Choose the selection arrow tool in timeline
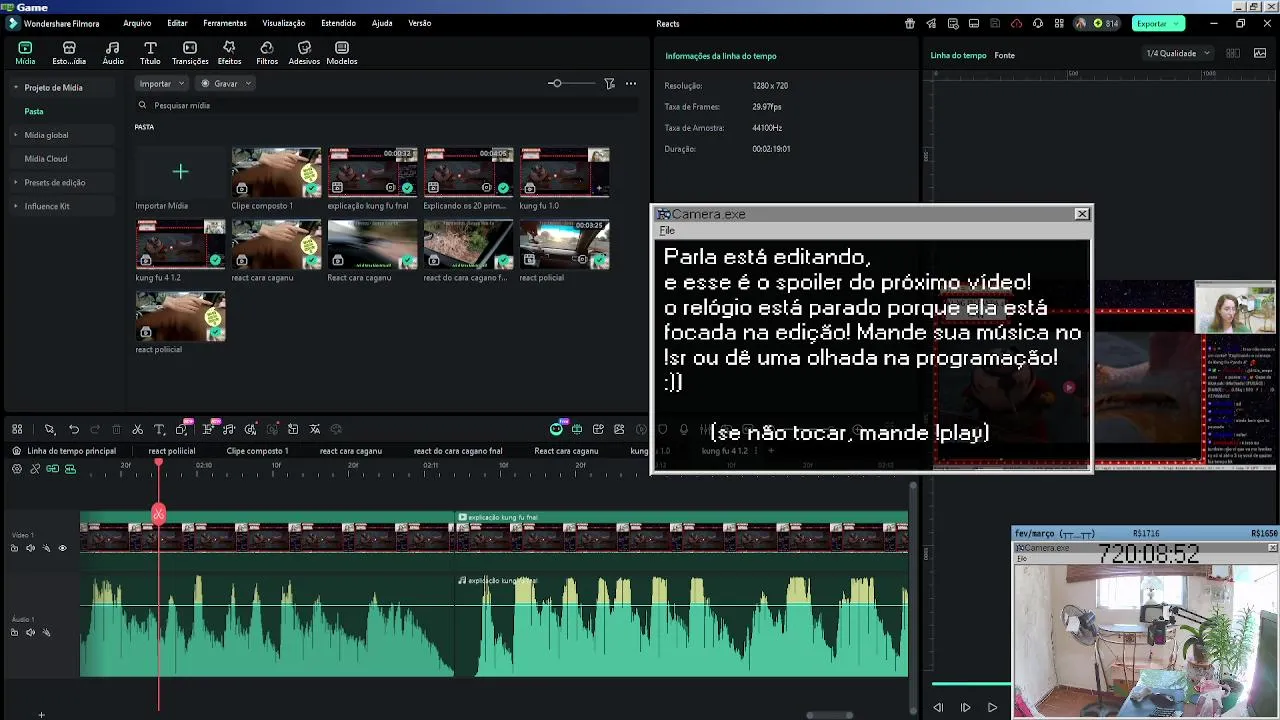 pos(49,429)
